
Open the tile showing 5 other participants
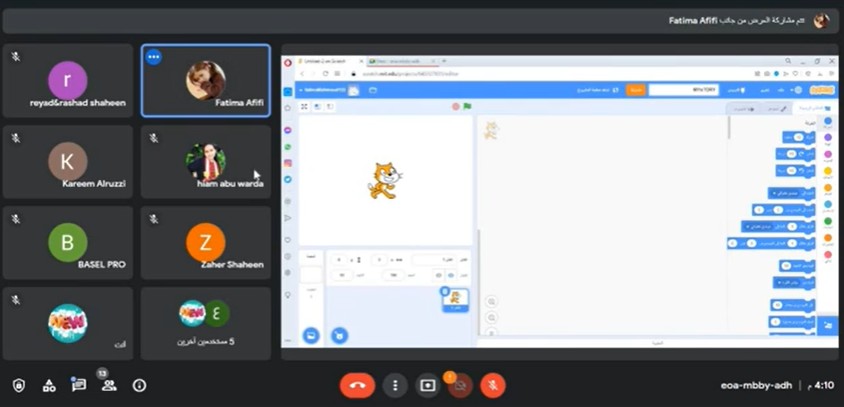(x=205, y=323)
